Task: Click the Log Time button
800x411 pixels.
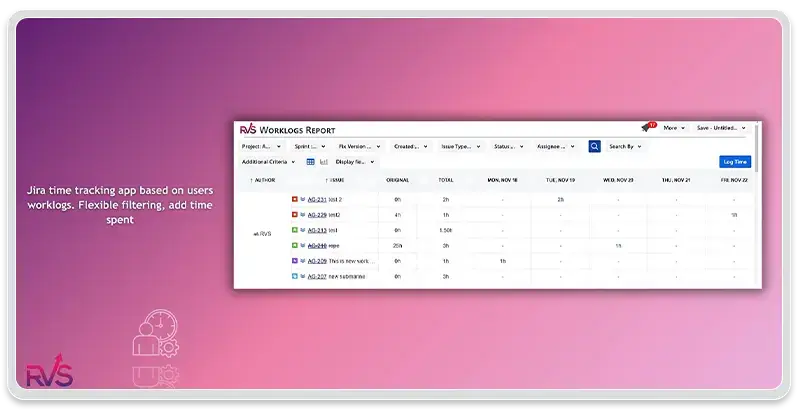Action: [735, 162]
